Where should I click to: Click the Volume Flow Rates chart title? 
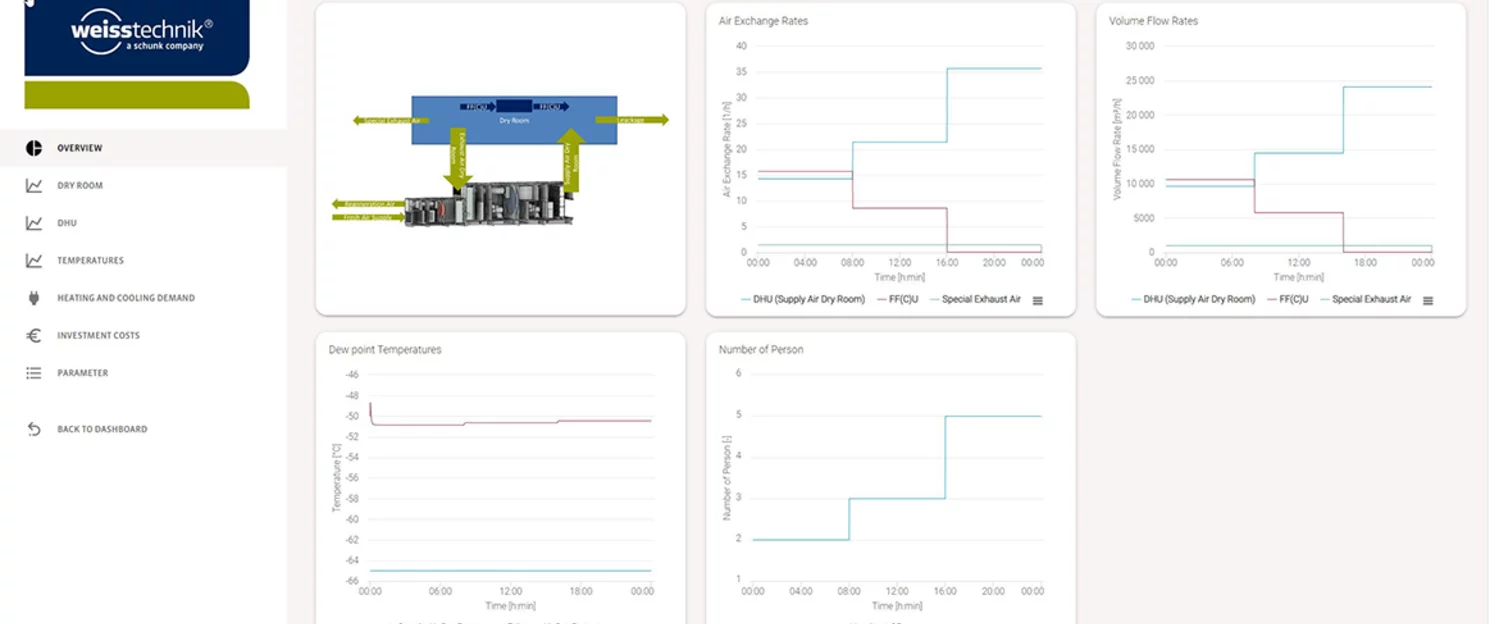[x=1153, y=20]
